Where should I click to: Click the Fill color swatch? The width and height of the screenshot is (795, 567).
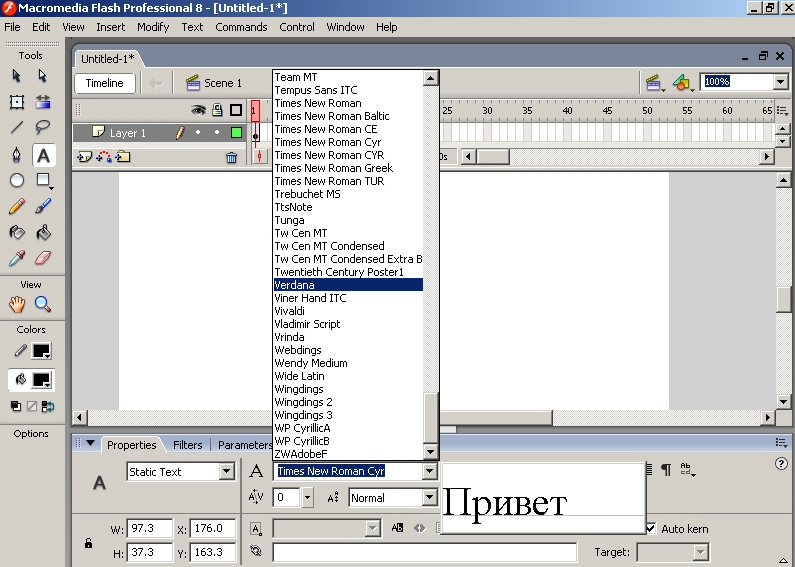[x=42, y=380]
